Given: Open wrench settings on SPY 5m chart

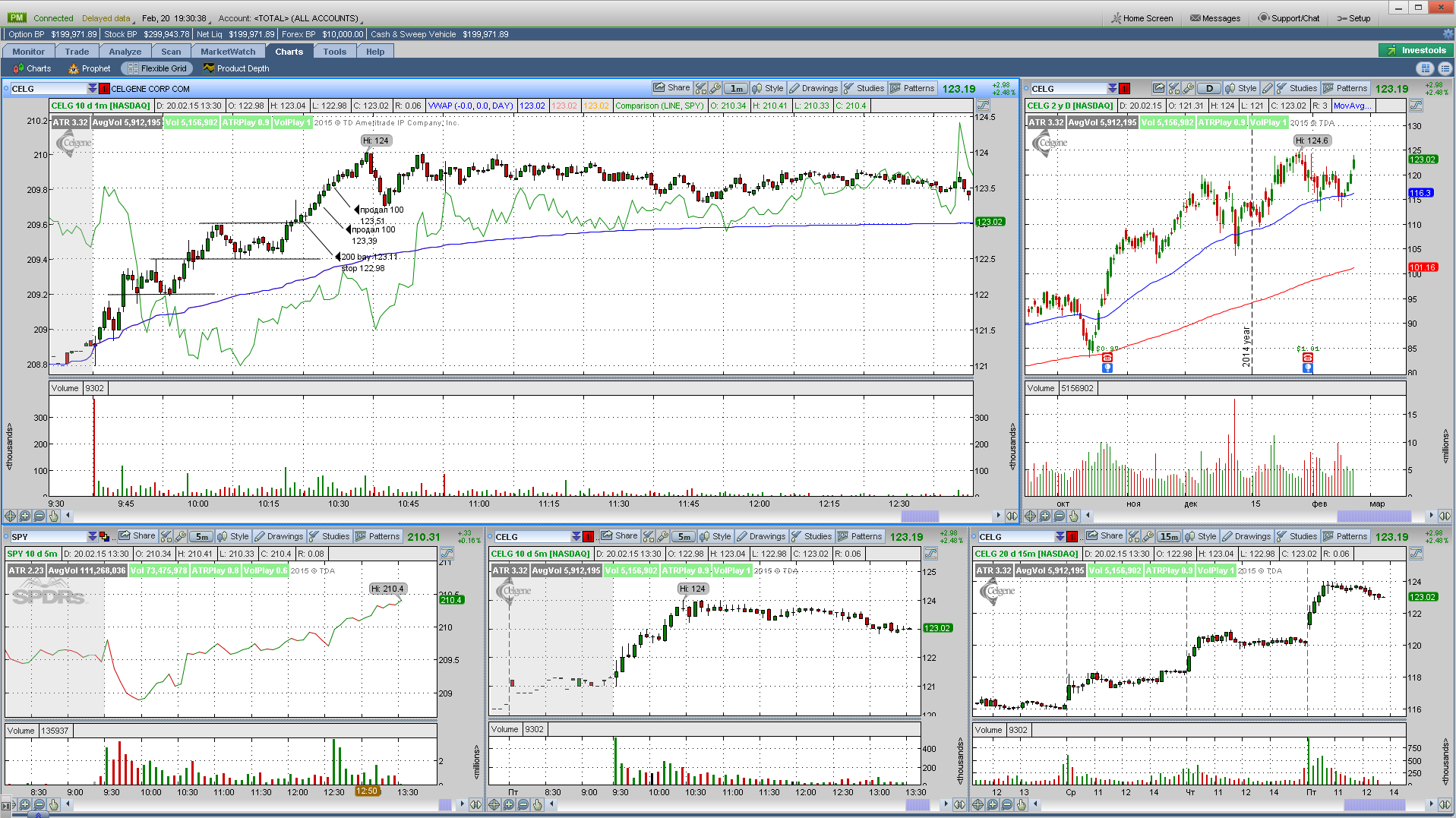Looking at the screenshot, I should (x=181, y=536).
